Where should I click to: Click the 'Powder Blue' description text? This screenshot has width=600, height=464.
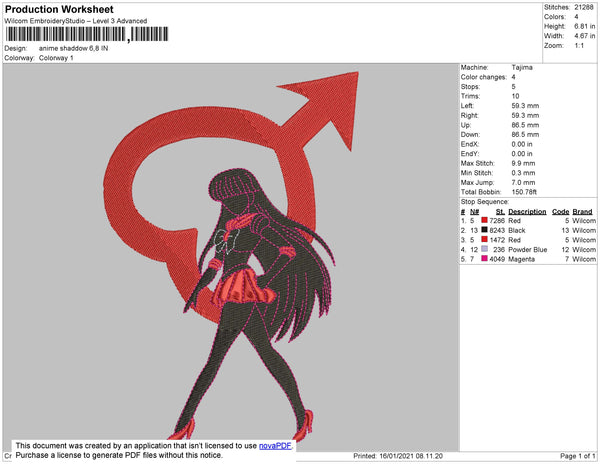pos(528,249)
